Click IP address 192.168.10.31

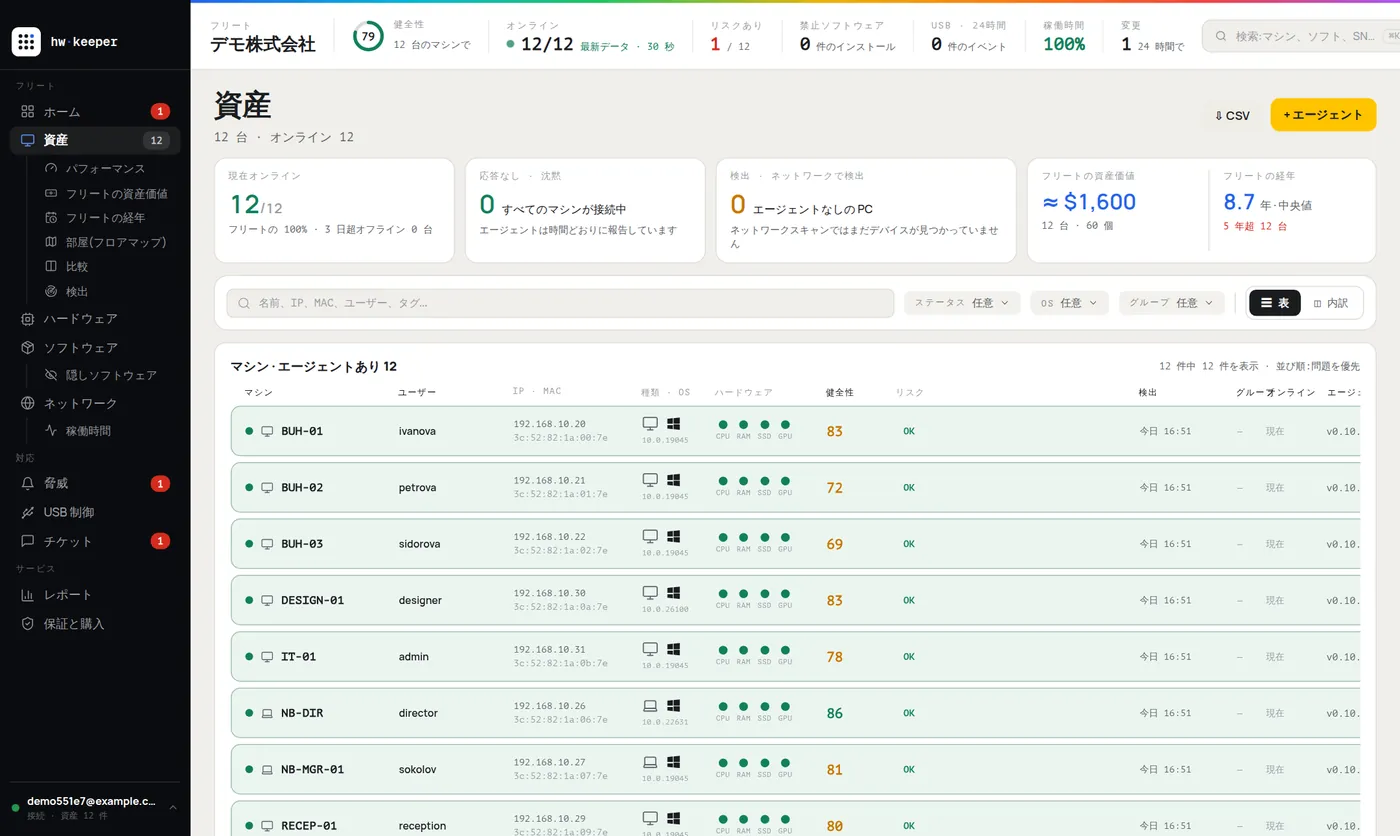(x=550, y=650)
